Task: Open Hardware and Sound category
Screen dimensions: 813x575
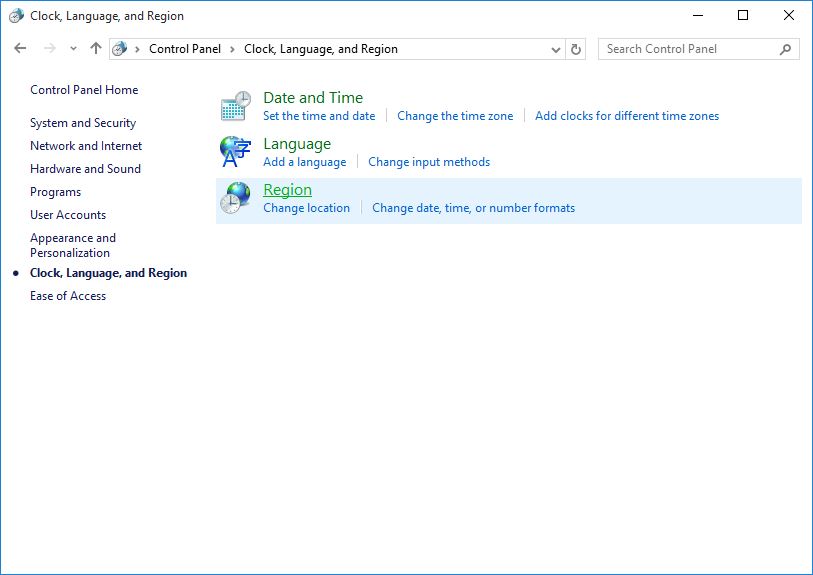Action: coord(86,169)
